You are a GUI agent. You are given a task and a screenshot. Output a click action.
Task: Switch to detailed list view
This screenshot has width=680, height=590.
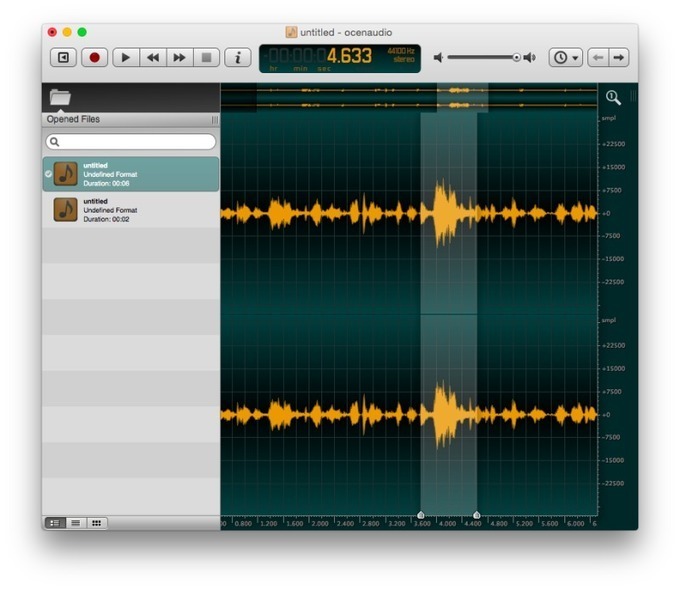[75, 523]
